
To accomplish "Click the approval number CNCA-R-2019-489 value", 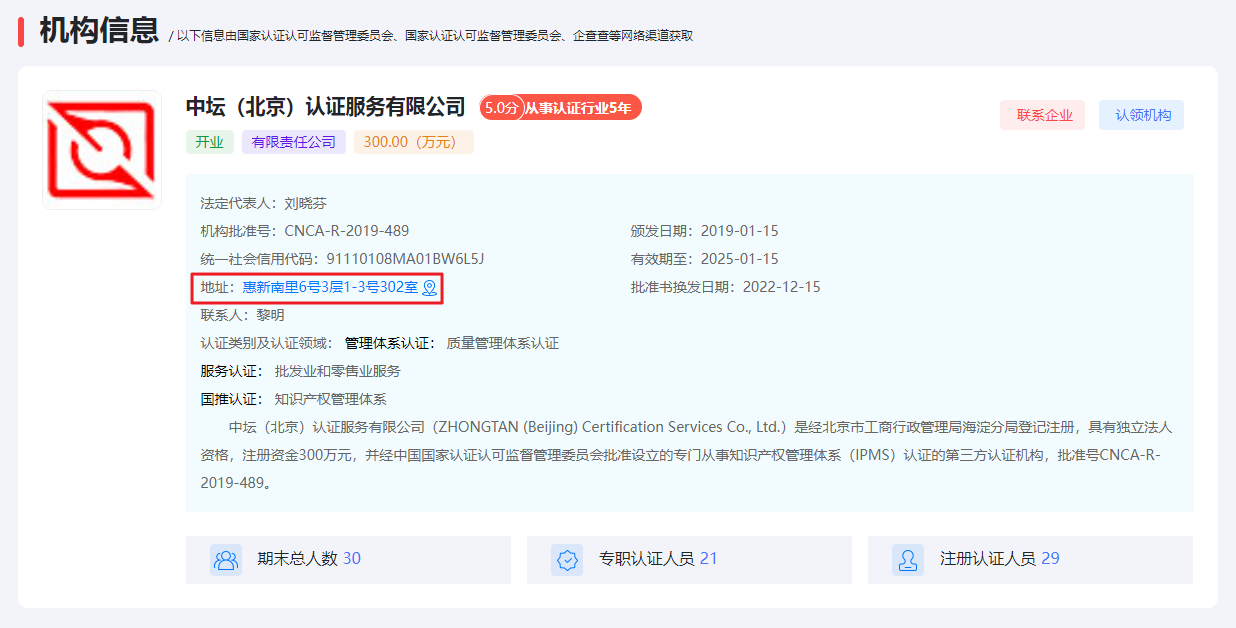I will (x=347, y=231).
